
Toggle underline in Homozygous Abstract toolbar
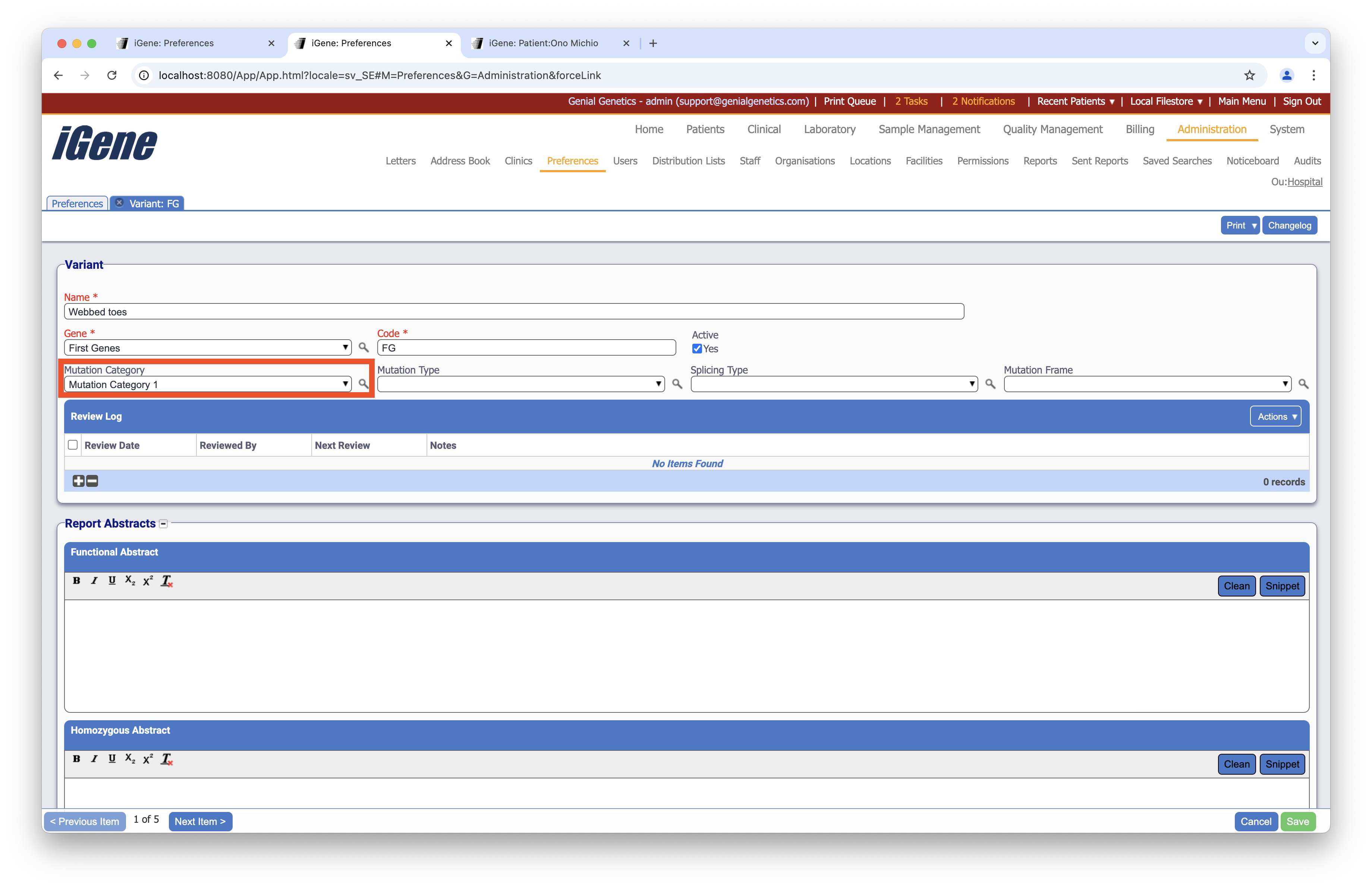112,759
